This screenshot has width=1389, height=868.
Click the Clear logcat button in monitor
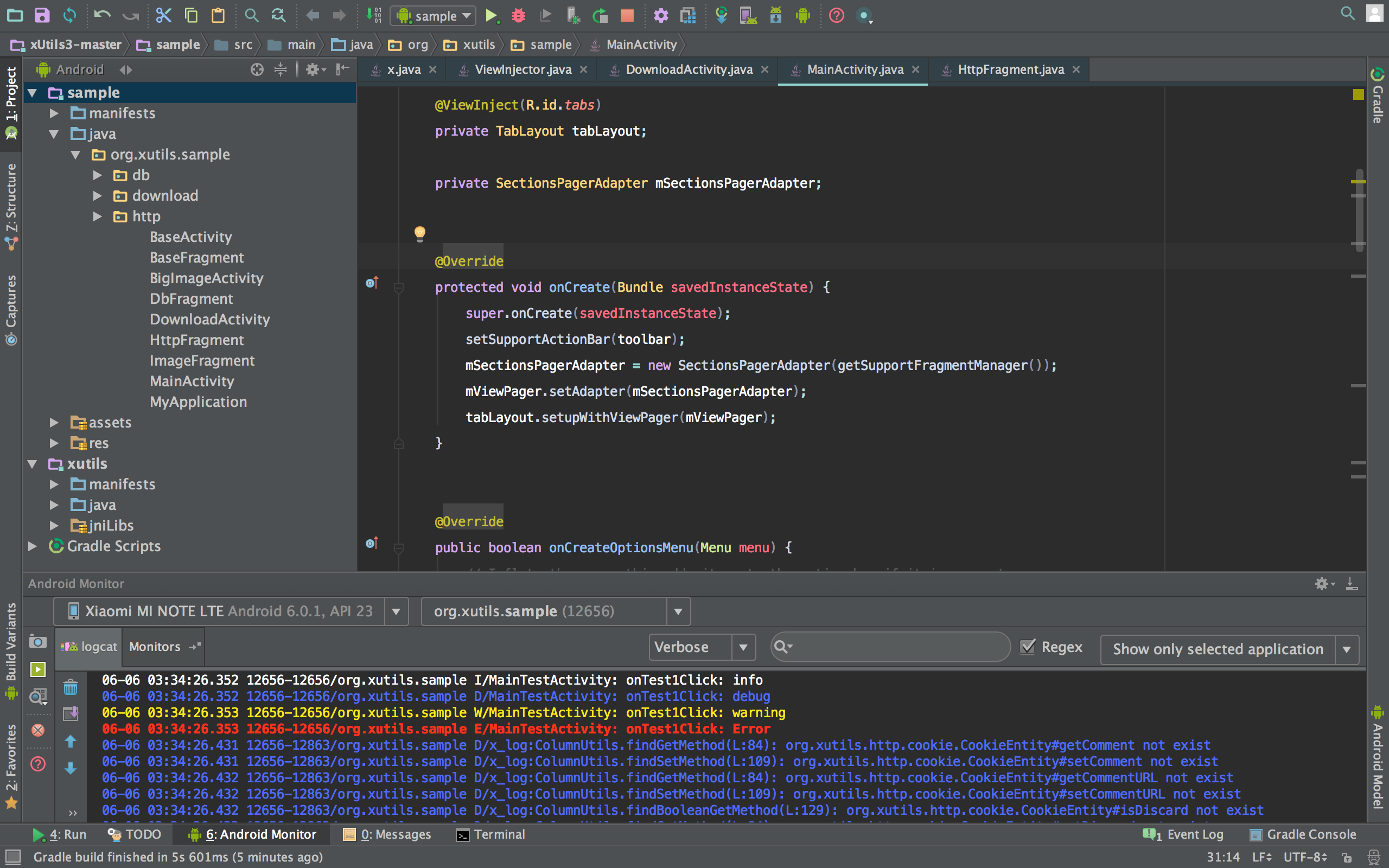tap(71, 686)
